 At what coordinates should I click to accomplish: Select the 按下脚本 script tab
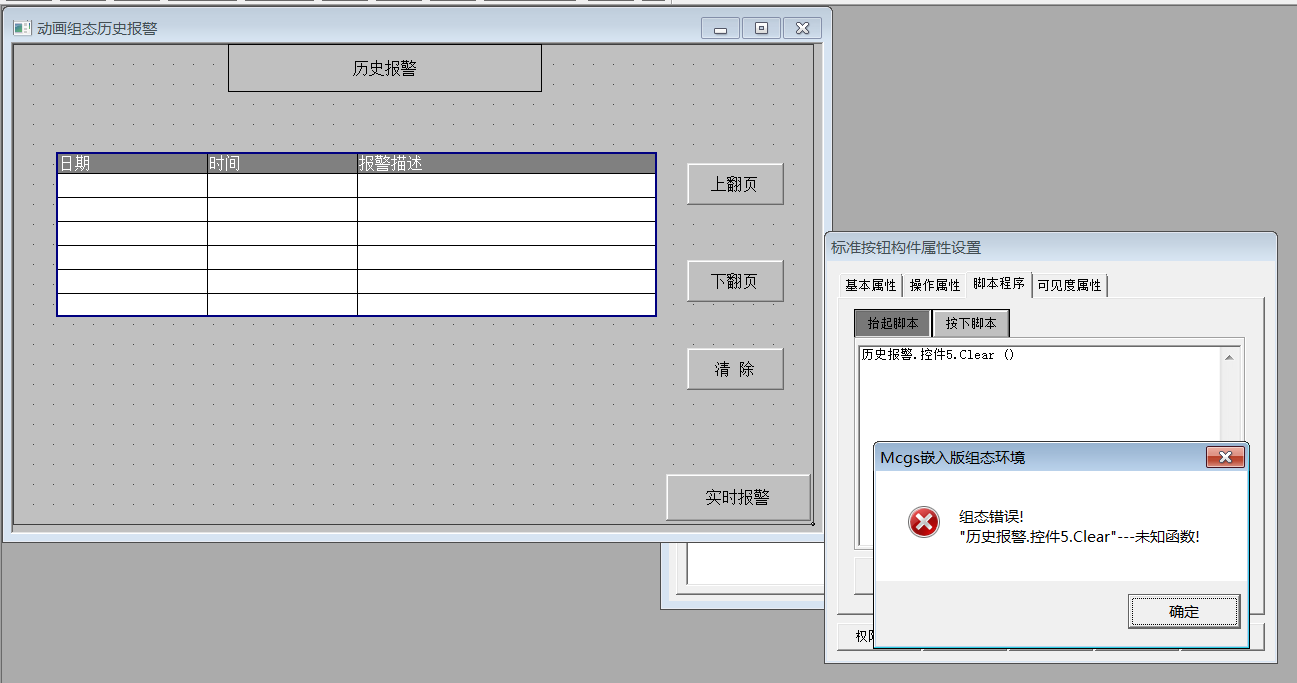(x=971, y=323)
